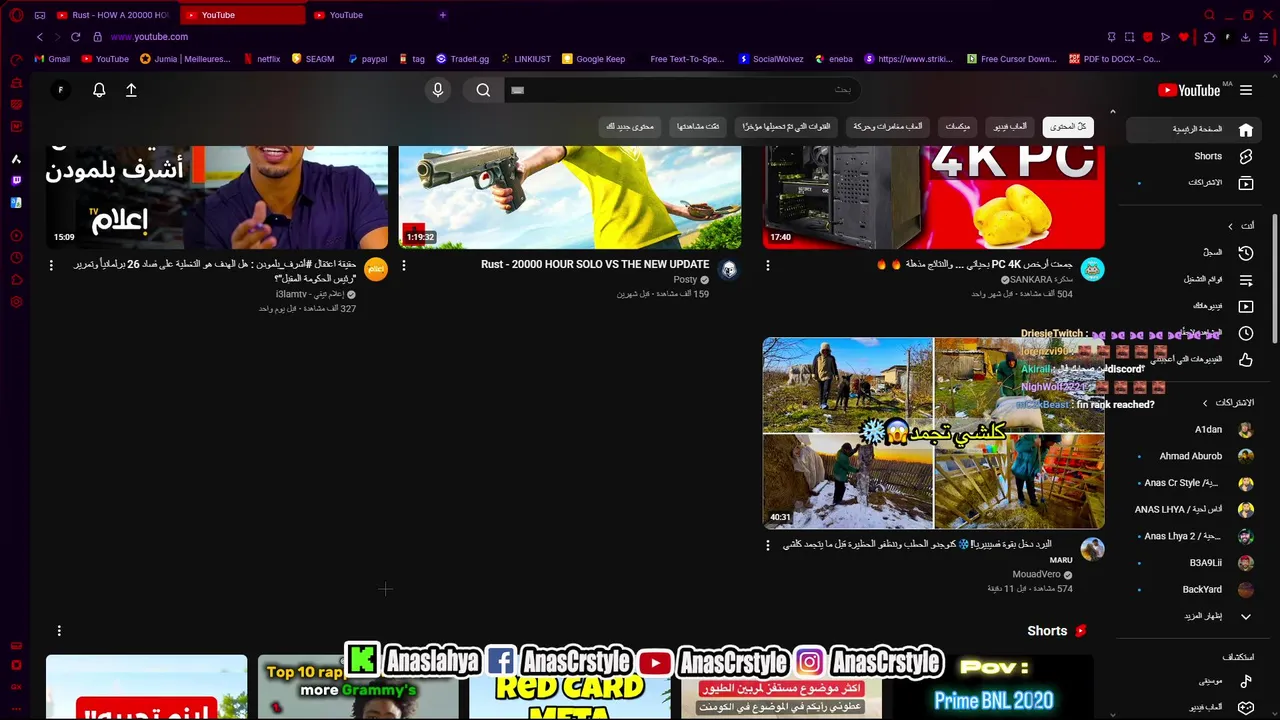Image resolution: width=1280 pixels, height=720 pixels.
Task: Open Gmail bookmark
Action: [52, 59]
